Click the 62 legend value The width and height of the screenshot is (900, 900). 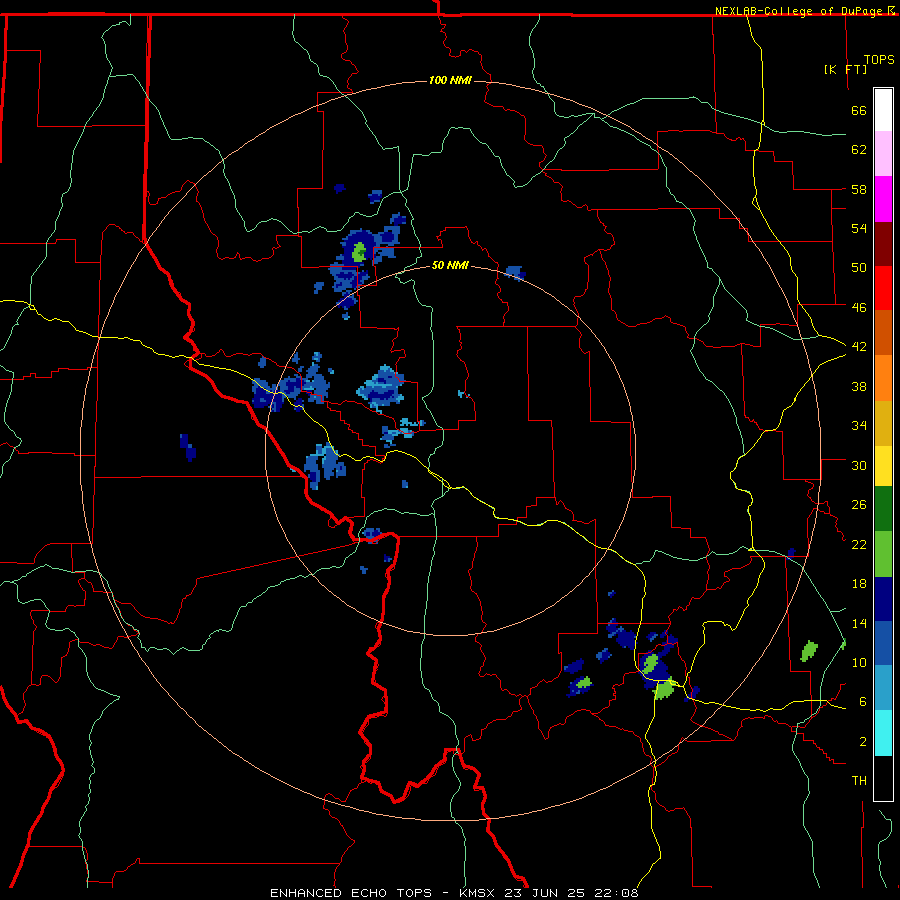pyautogui.click(x=859, y=150)
